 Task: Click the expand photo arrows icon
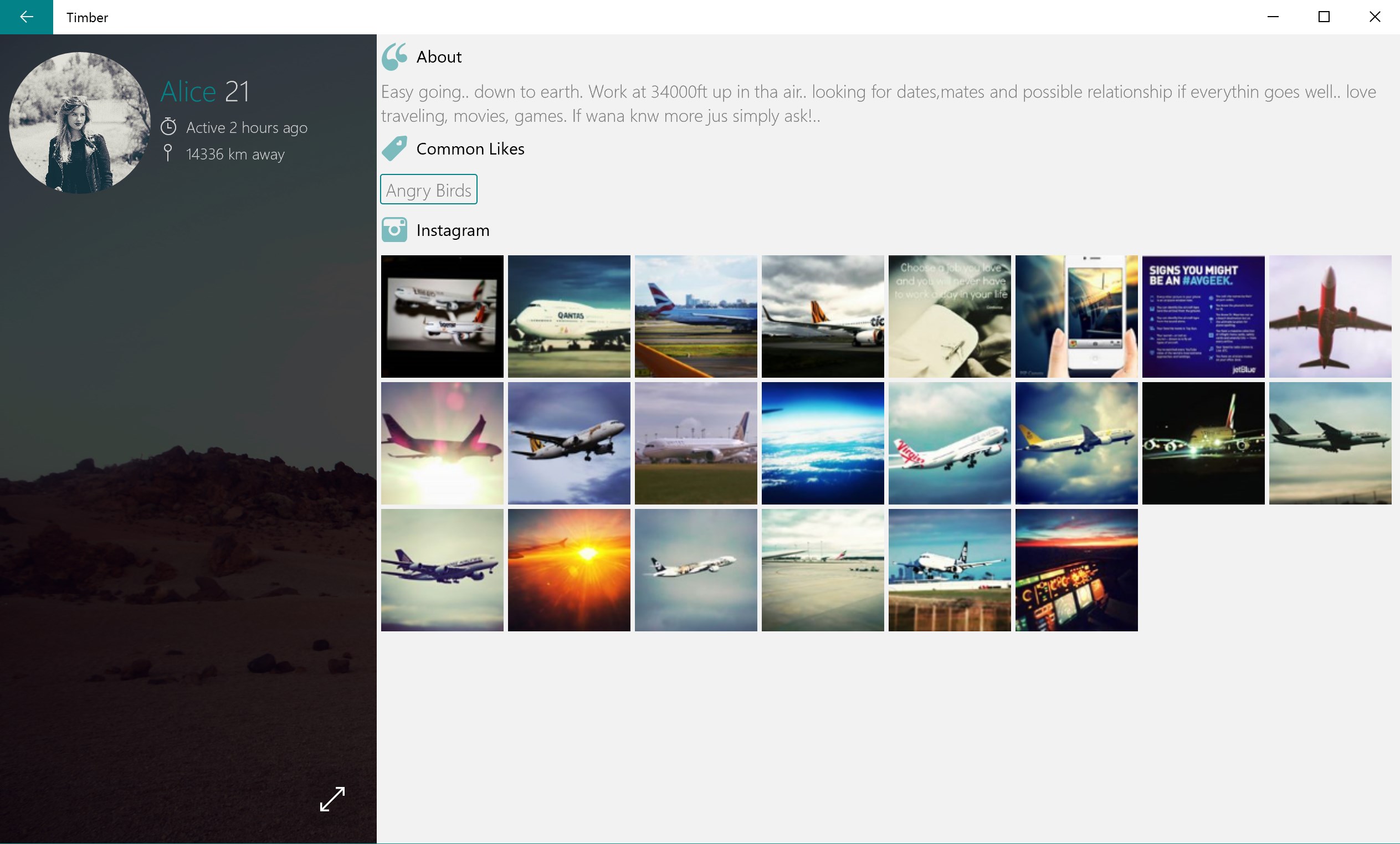point(332,799)
